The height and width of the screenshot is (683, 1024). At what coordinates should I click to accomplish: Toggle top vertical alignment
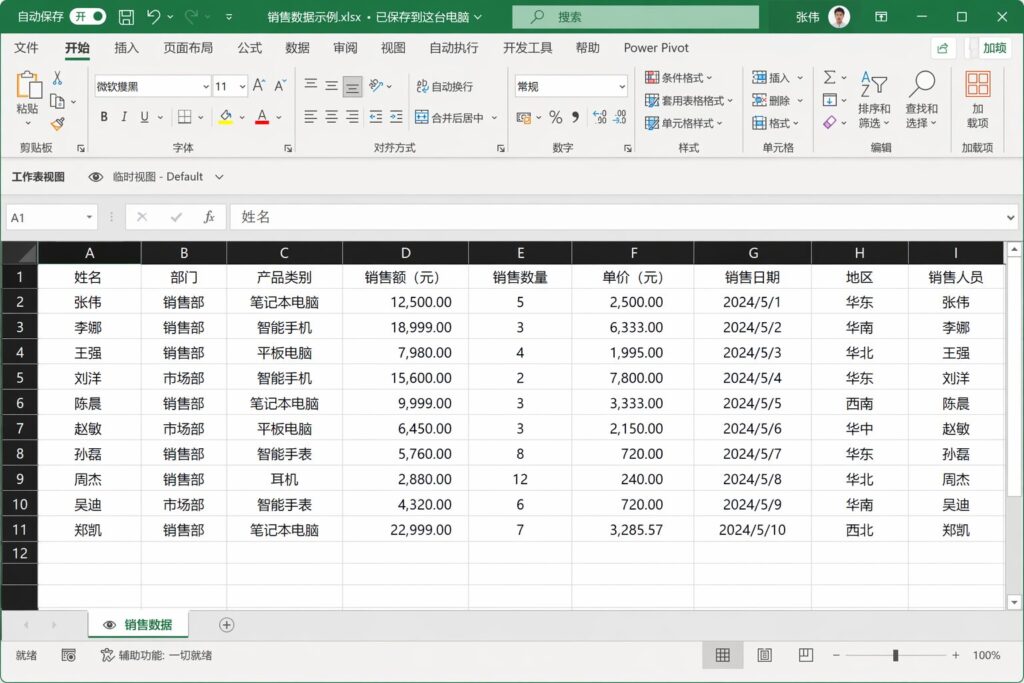pos(311,86)
